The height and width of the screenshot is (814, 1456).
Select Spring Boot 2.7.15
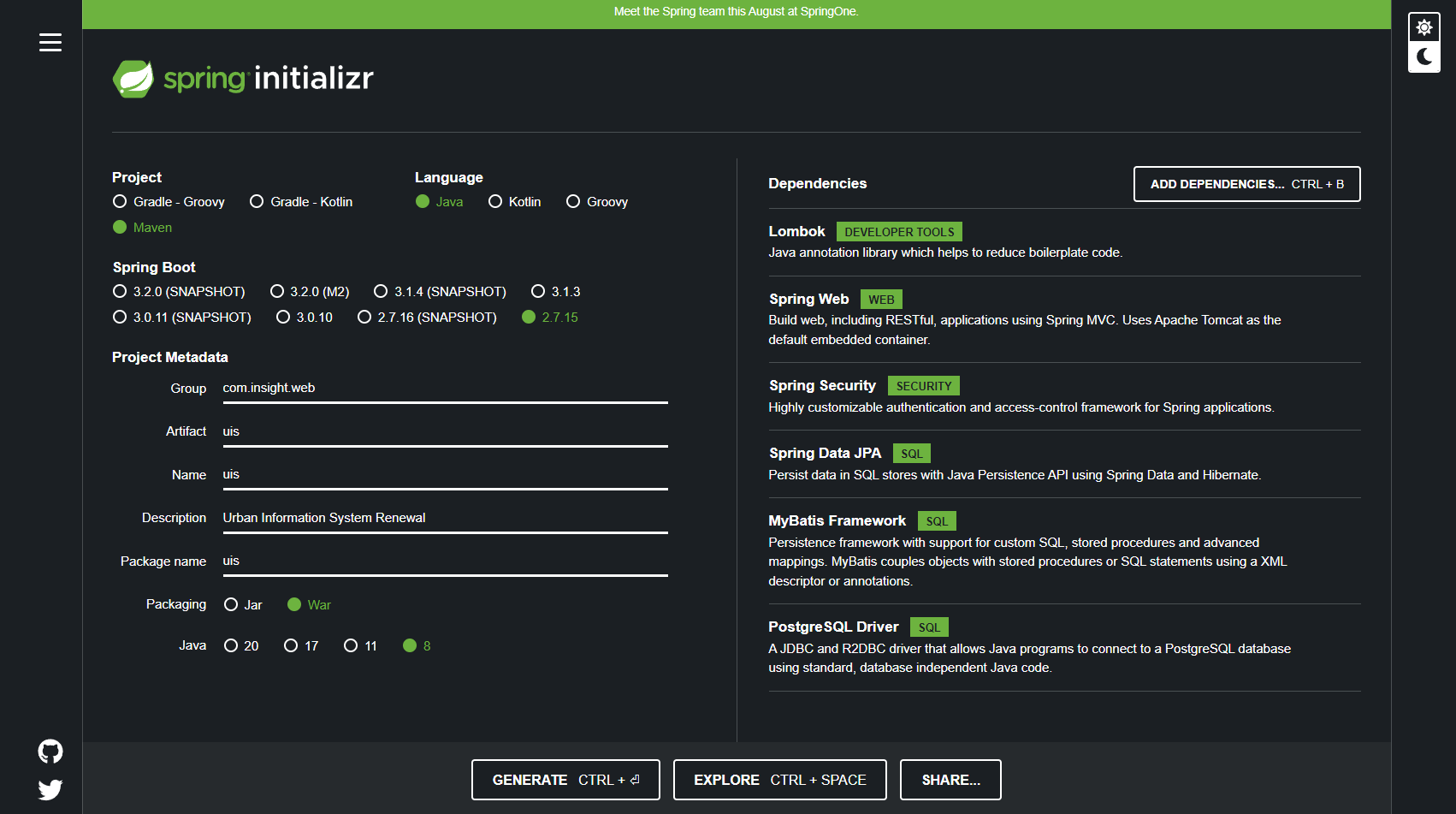pos(550,318)
